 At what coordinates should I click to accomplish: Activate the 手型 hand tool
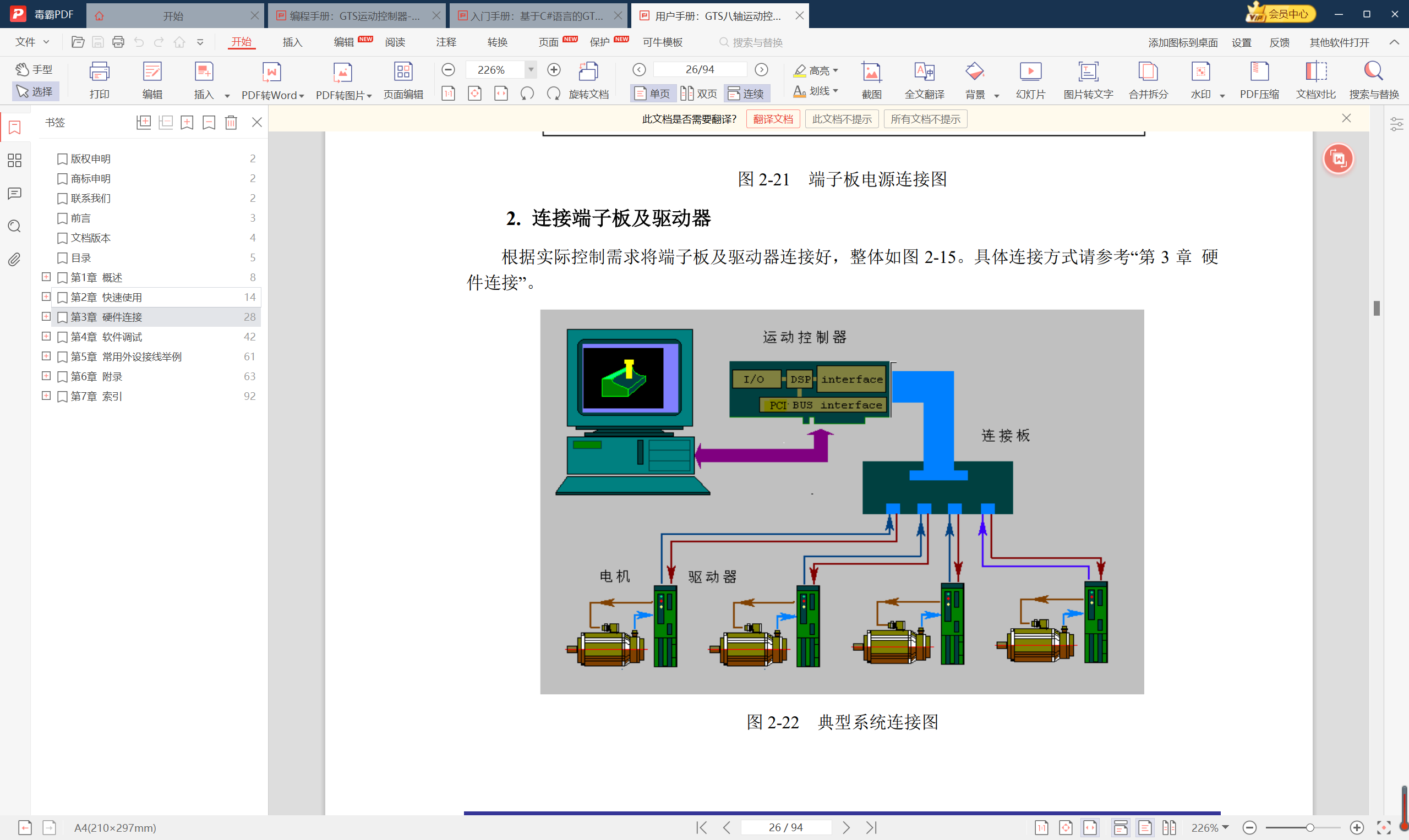[35, 69]
